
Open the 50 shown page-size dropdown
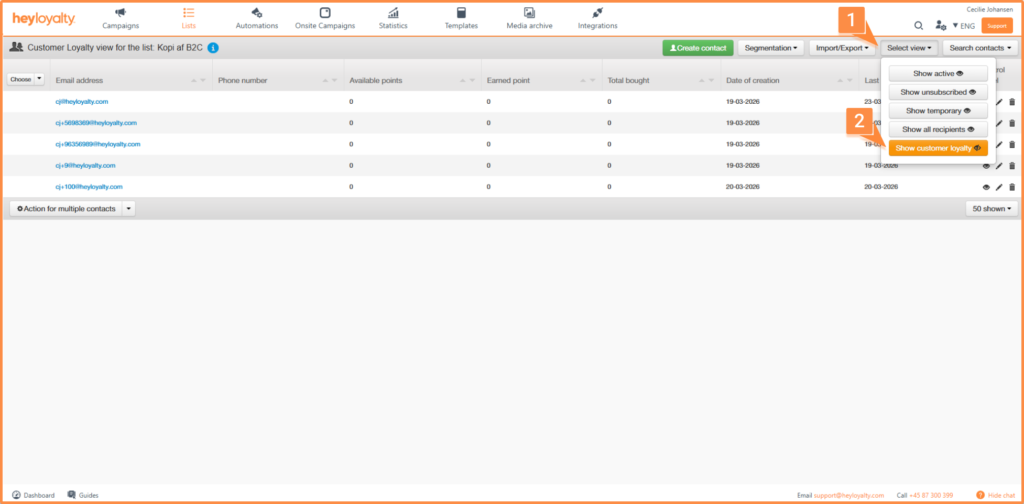pyautogui.click(x=992, y=209)
